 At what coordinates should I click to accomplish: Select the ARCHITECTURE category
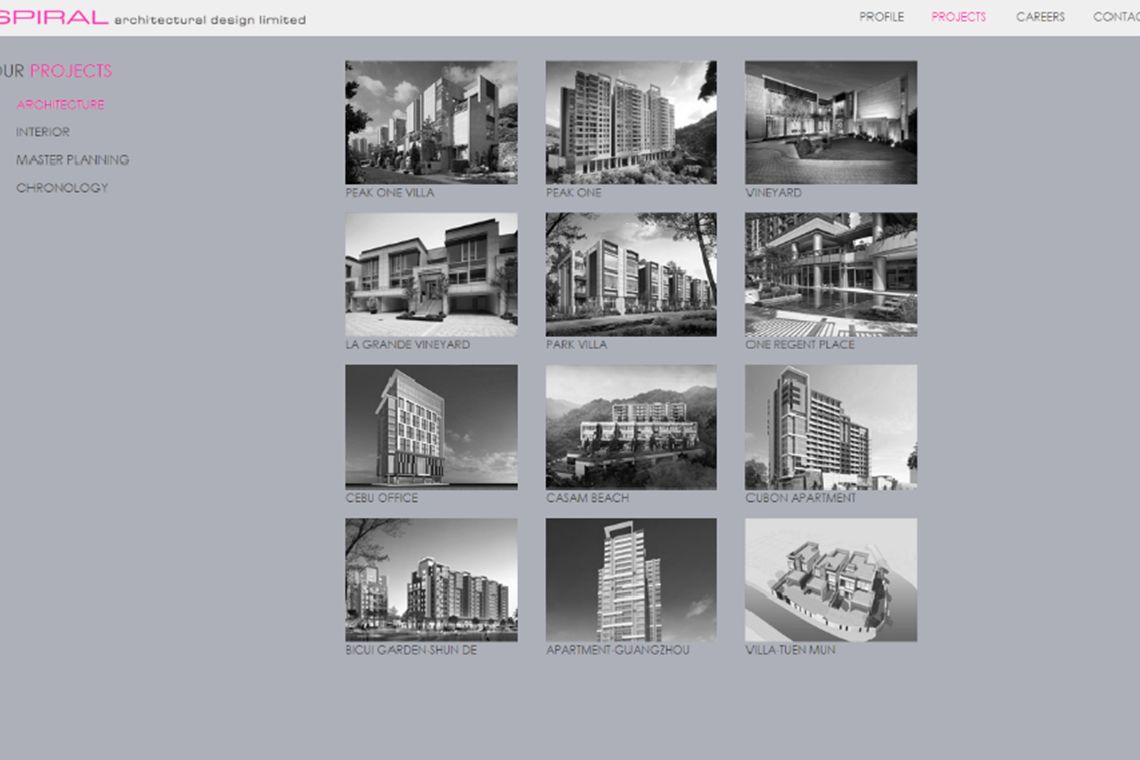point(60,105)
